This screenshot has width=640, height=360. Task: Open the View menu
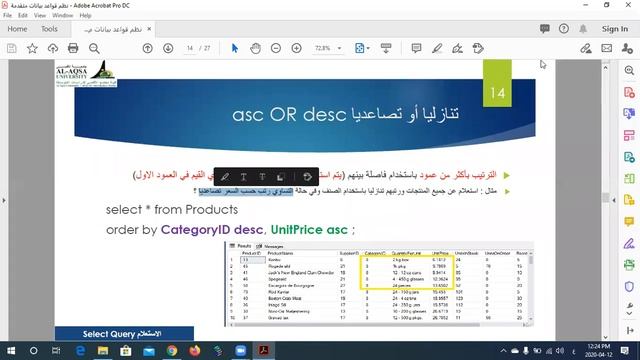[40, 16]
